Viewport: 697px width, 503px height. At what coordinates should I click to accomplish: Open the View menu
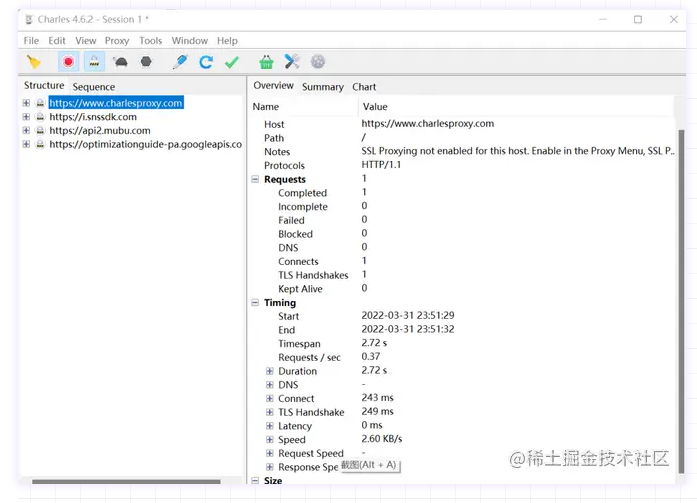86,41
